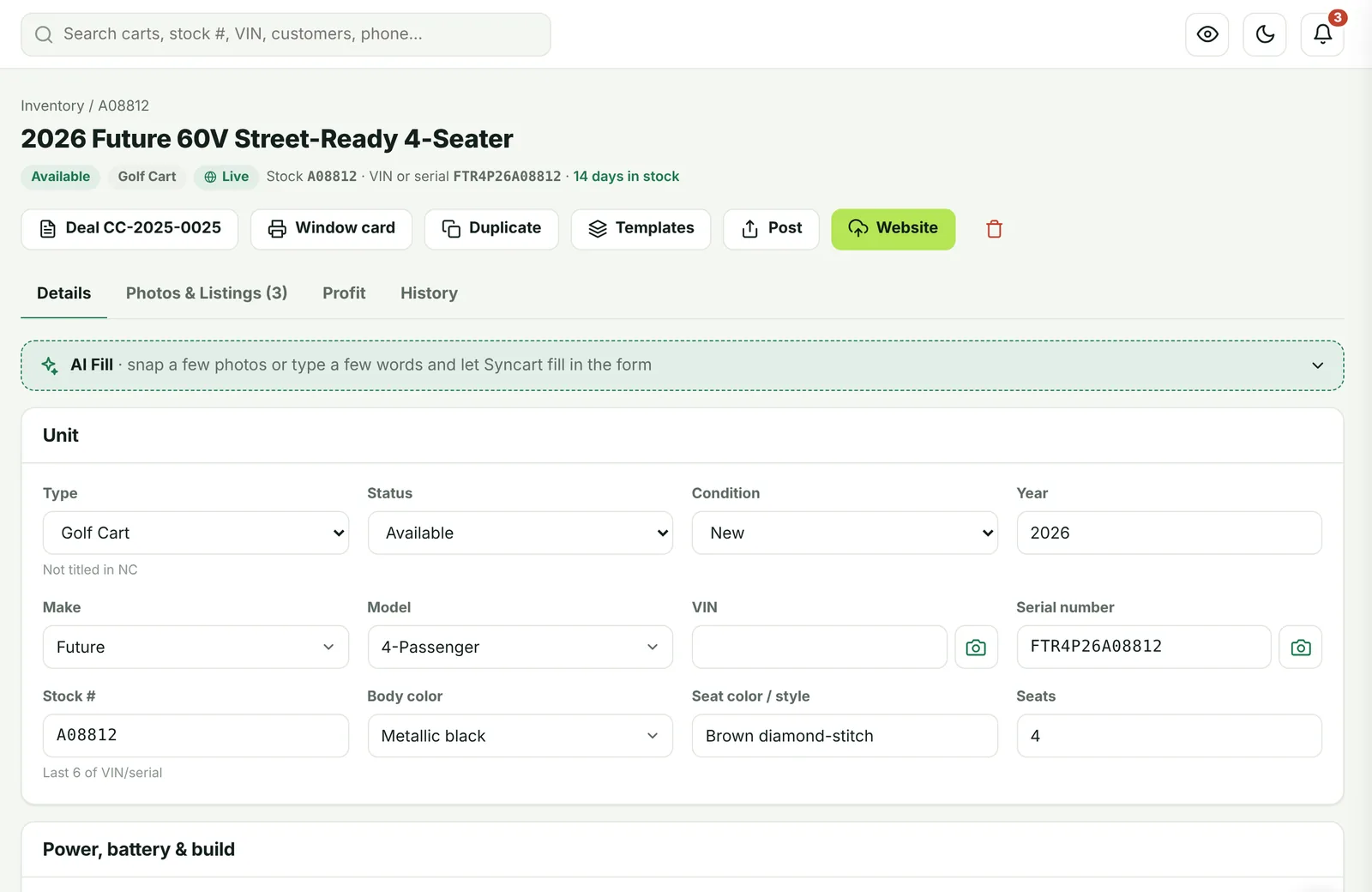Click the camera icon next to Serial number

pos(1301,648)
